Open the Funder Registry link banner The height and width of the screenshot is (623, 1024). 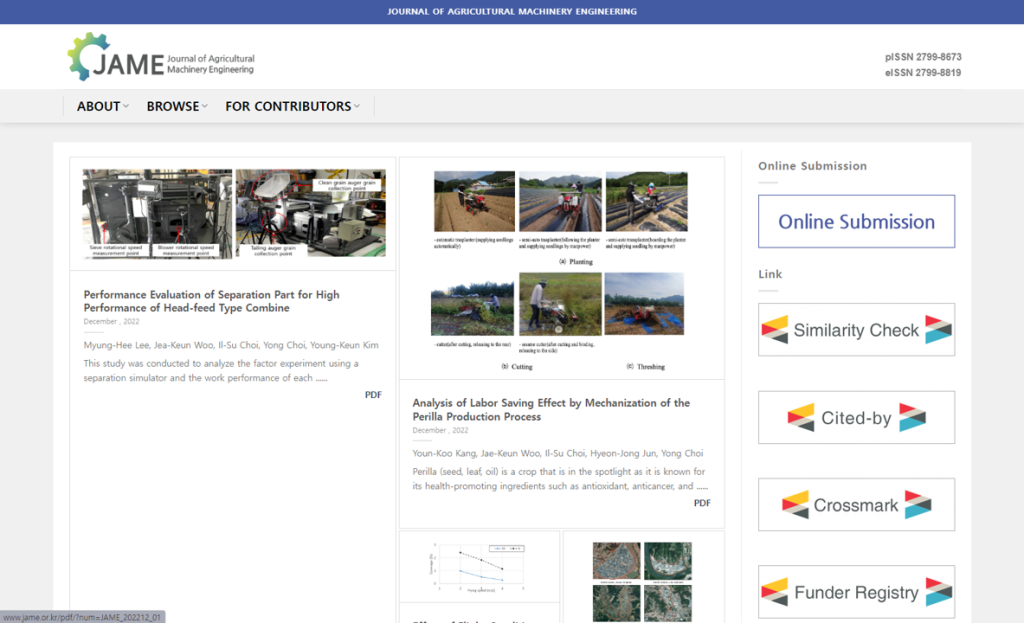tap(856, 592)
